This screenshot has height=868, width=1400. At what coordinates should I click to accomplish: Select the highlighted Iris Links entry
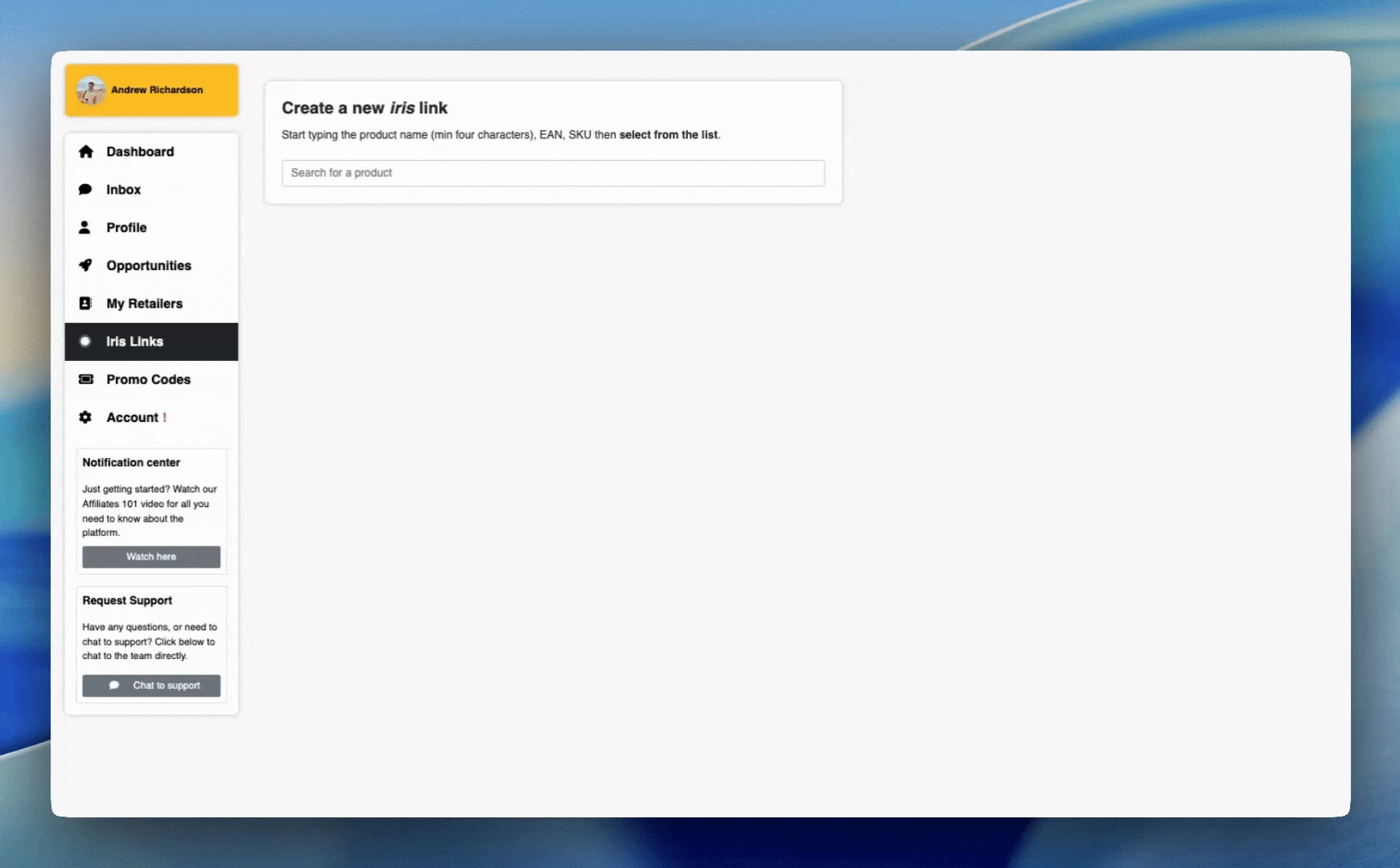pyautogui.click(x=134, y=342)
